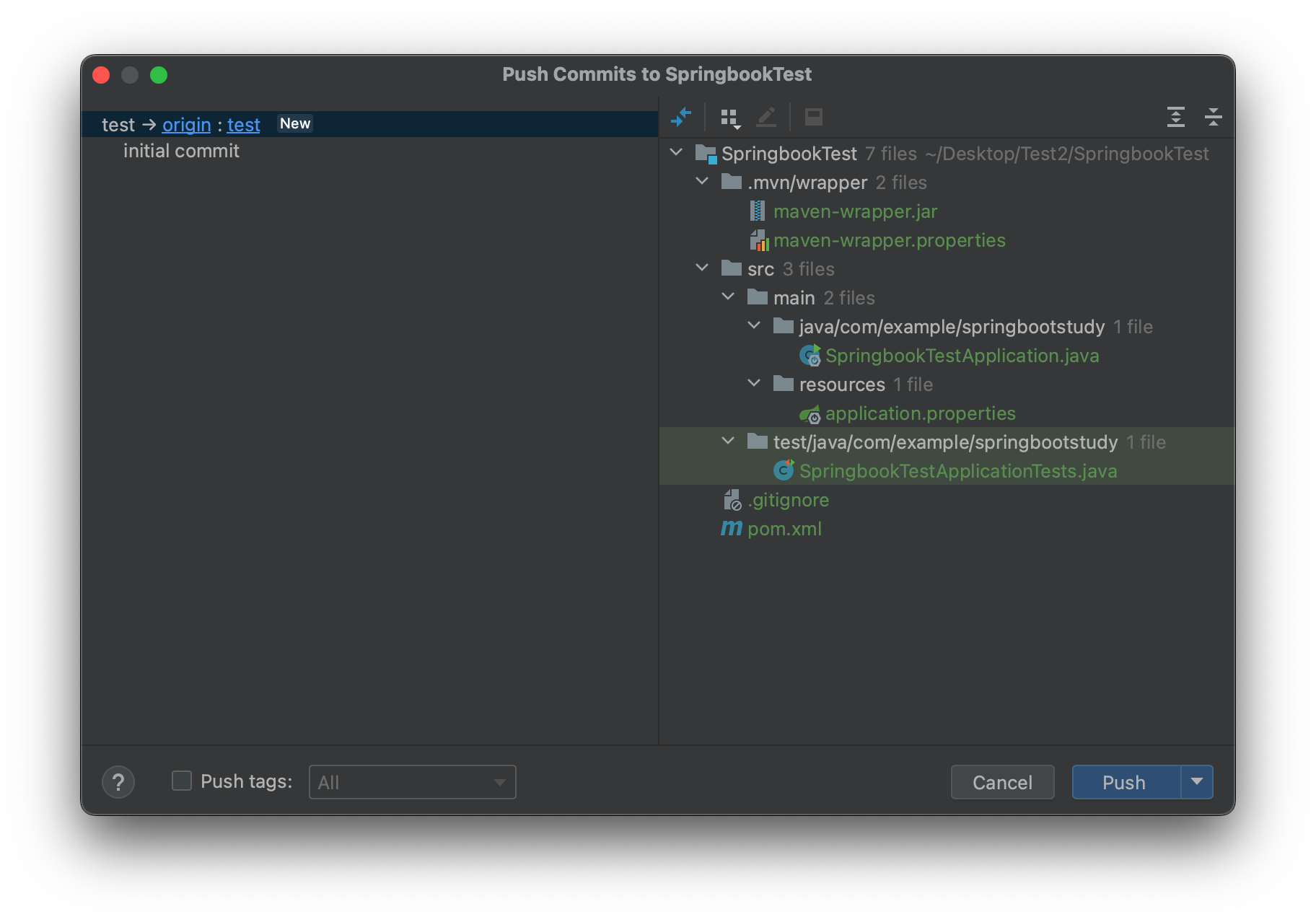
Task: Open the Group By toolbar menu
Action: click(x=730, y=118)
